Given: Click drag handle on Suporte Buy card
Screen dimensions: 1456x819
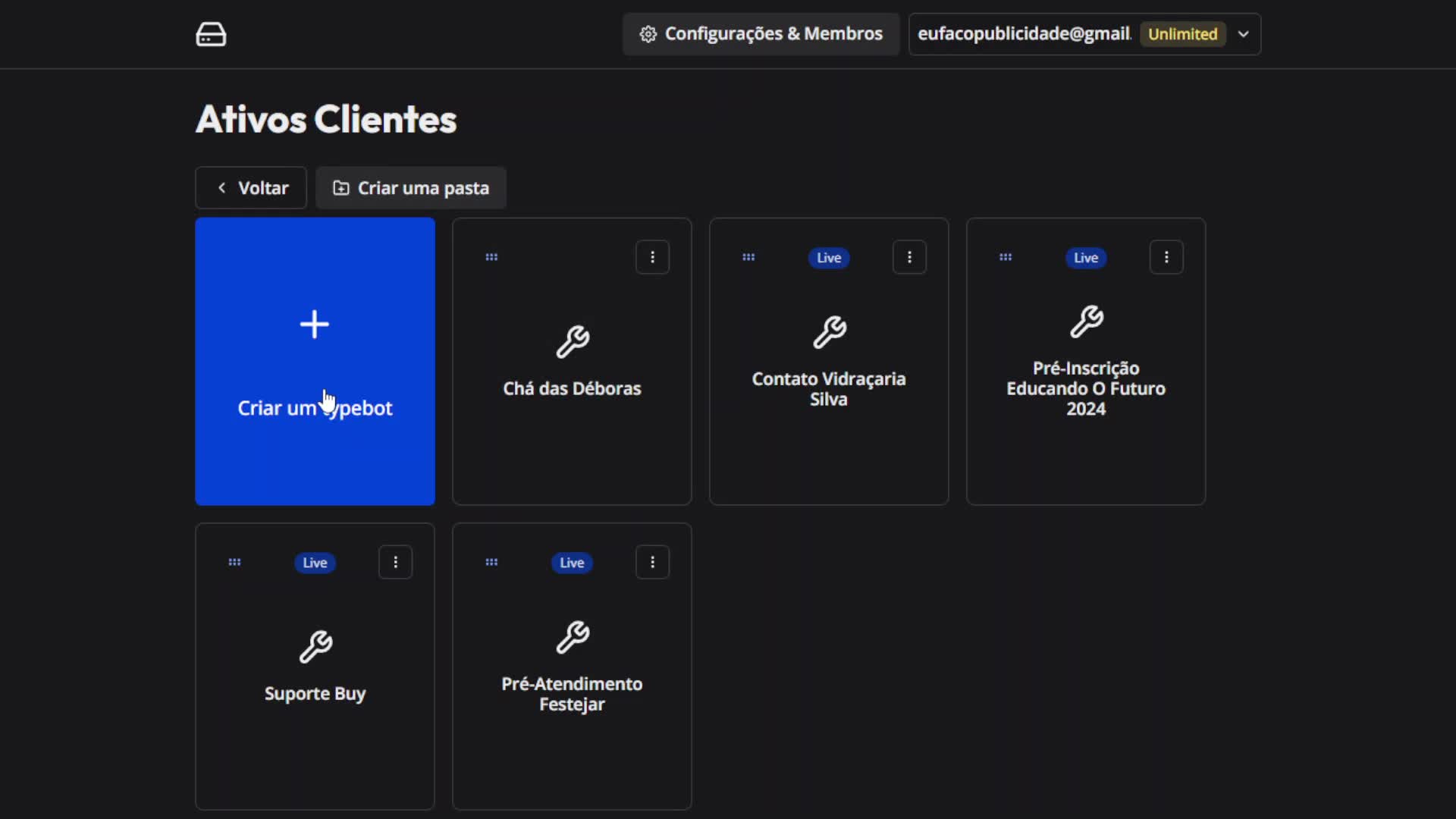Looking at the screenshot, I should pos(234,562).
